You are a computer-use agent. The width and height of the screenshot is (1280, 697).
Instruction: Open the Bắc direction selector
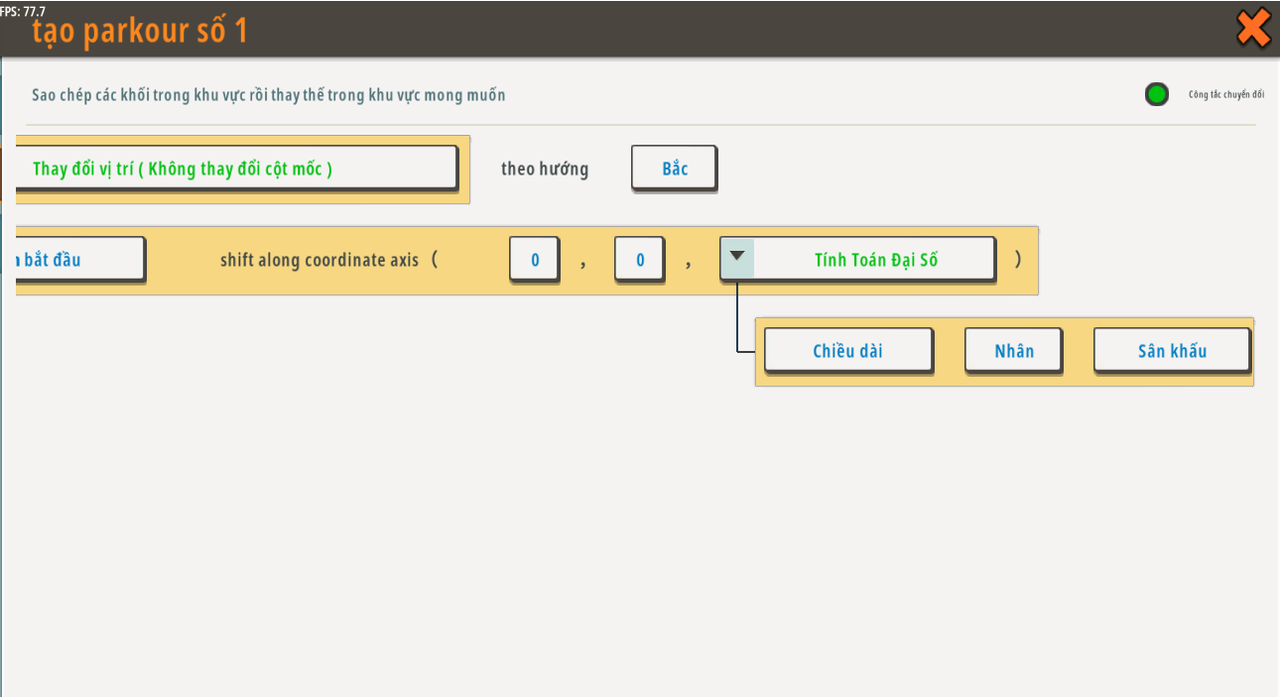click(x=674, y=168)
